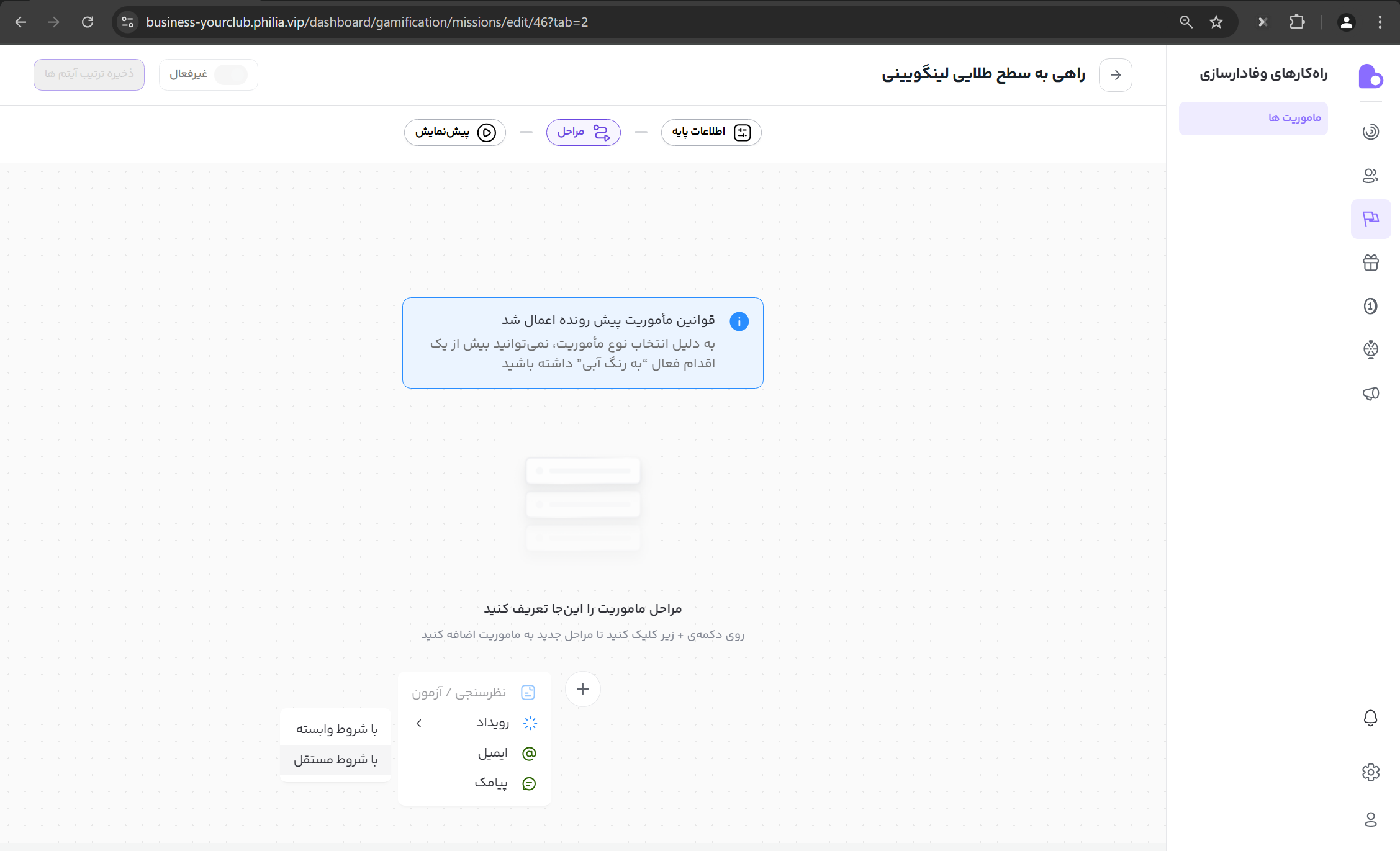Choose ایمیل from the stage menu
Screen dimensions: 1400x851
(492, 754)
